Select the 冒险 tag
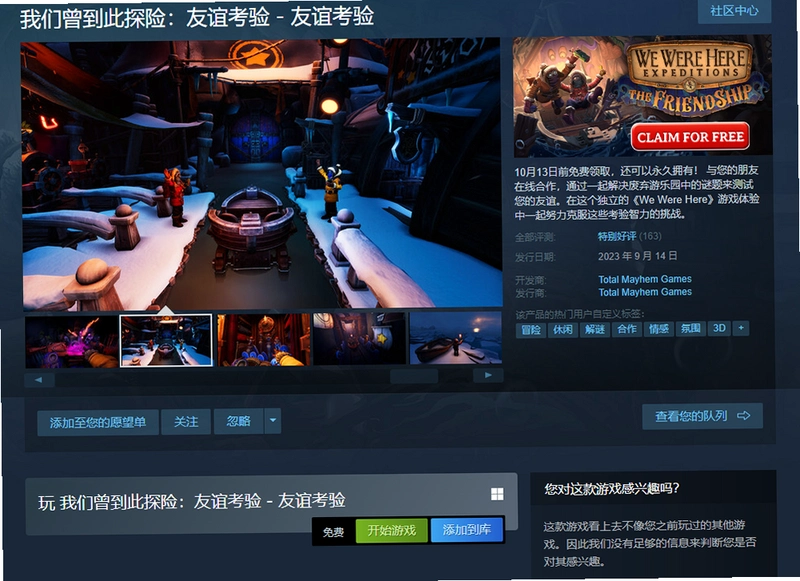Screen dimensions: 800x581 tap(531, 330)
